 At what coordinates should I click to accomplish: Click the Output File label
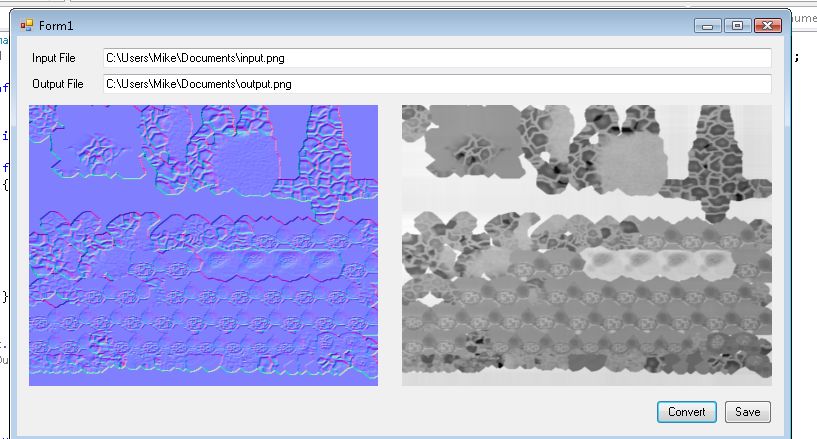(57, 84)
